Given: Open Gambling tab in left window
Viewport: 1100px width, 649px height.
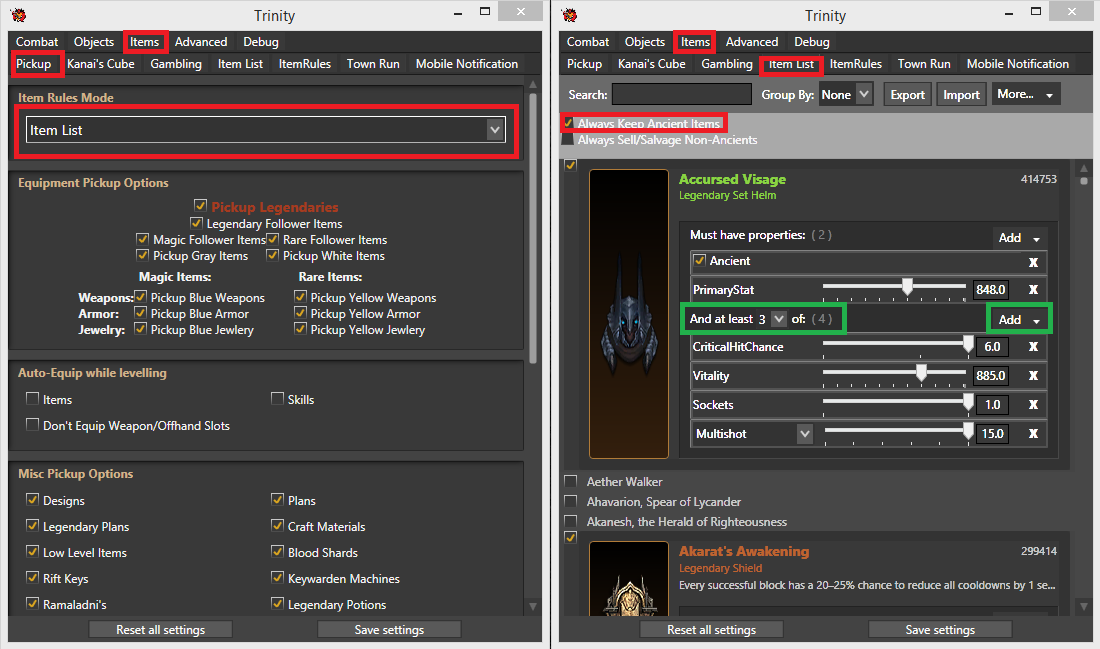Looking at the screenshot, I should (176, 64).
